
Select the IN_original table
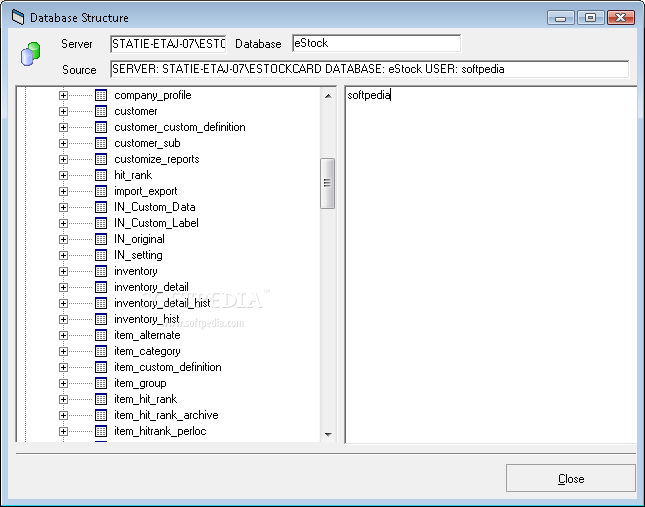coord(139,239)
